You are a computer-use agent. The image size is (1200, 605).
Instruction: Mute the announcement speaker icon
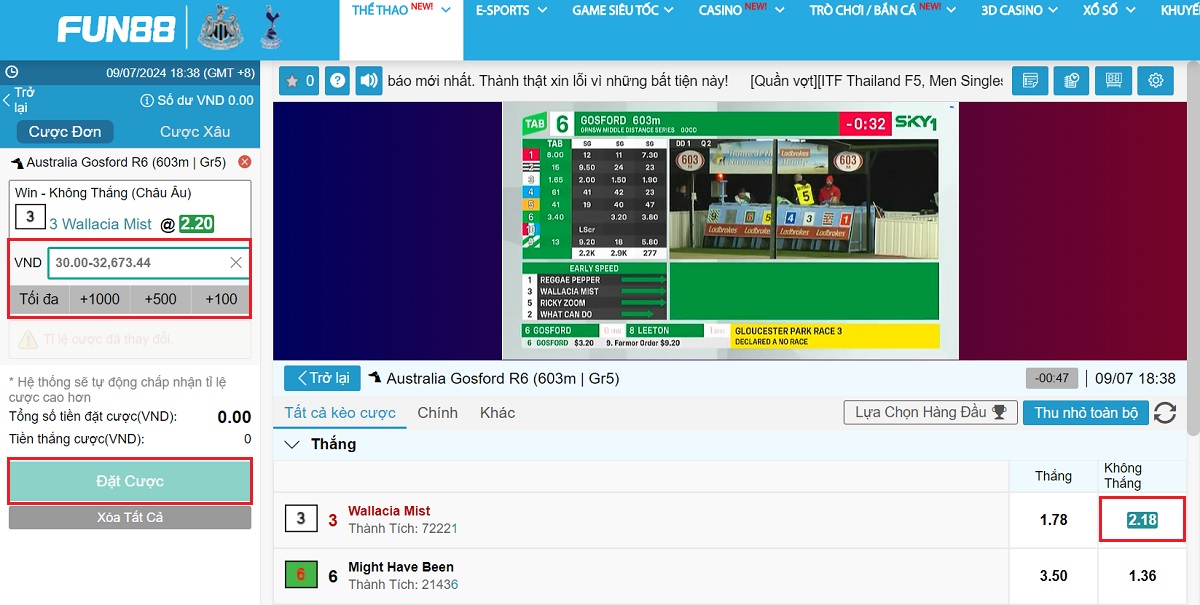(x=370, y=81)
